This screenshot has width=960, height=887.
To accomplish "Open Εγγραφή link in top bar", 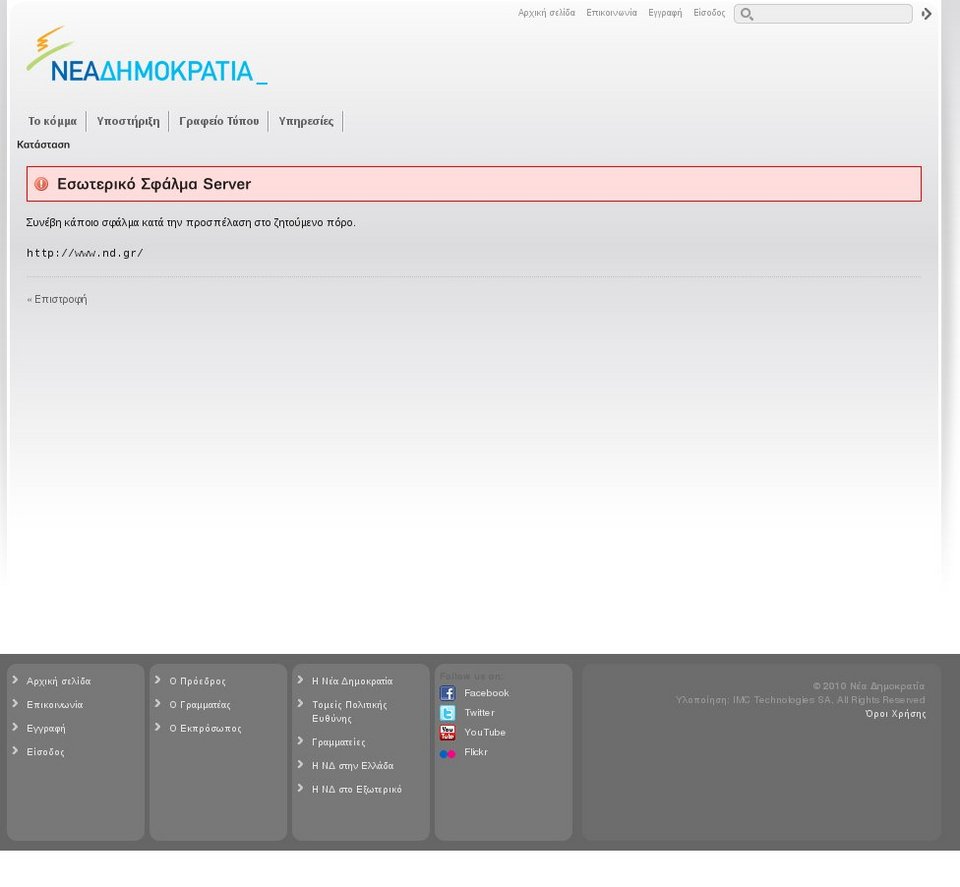I will tap(665, 13).
